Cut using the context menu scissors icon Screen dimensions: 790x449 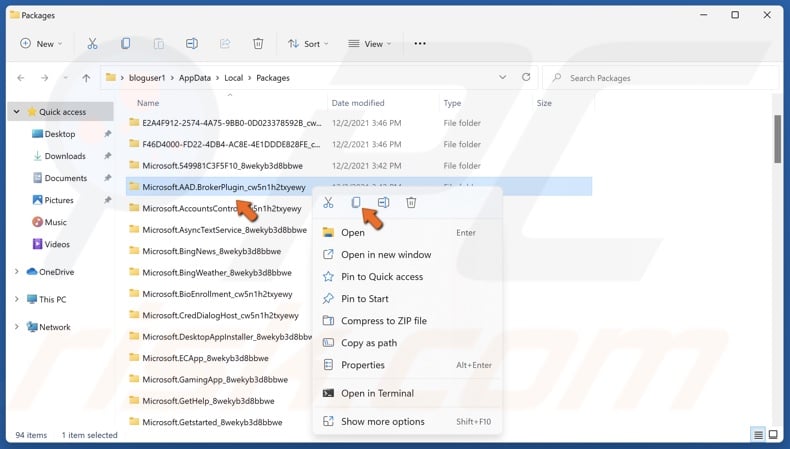coord(328,203)
